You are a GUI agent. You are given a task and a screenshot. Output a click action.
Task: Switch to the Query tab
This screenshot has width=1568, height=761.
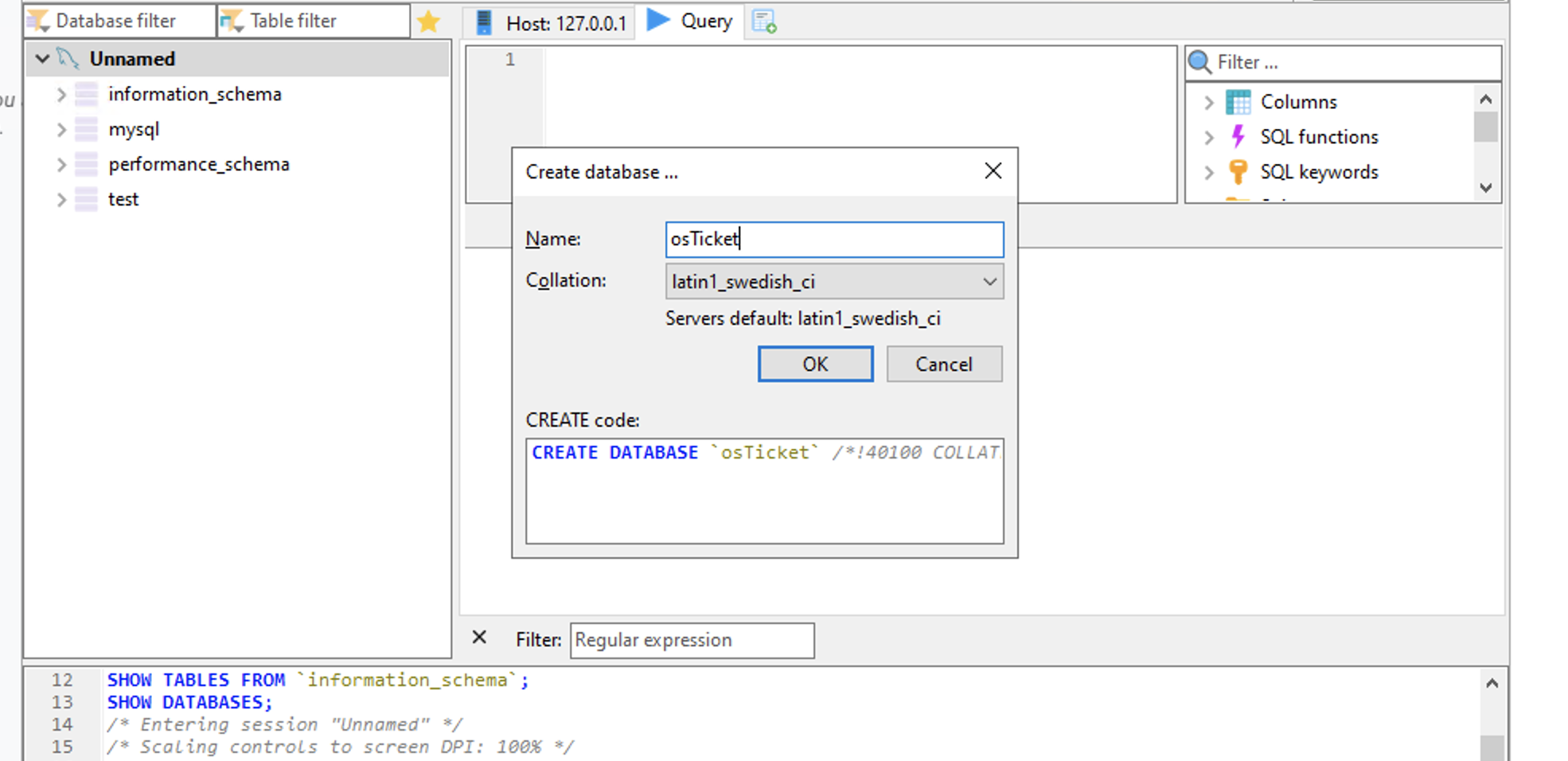coord(689,21)
